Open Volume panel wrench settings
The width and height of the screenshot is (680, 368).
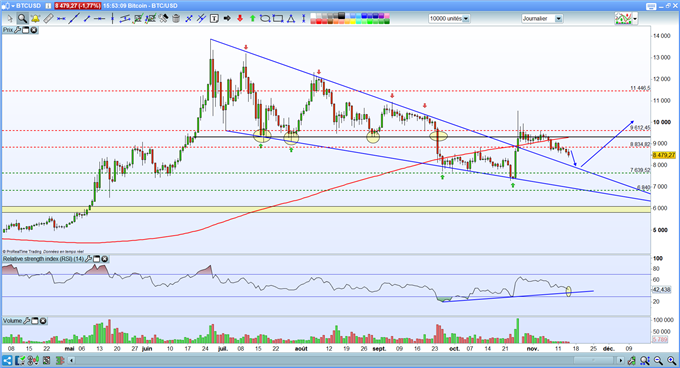tap(26, 321)
